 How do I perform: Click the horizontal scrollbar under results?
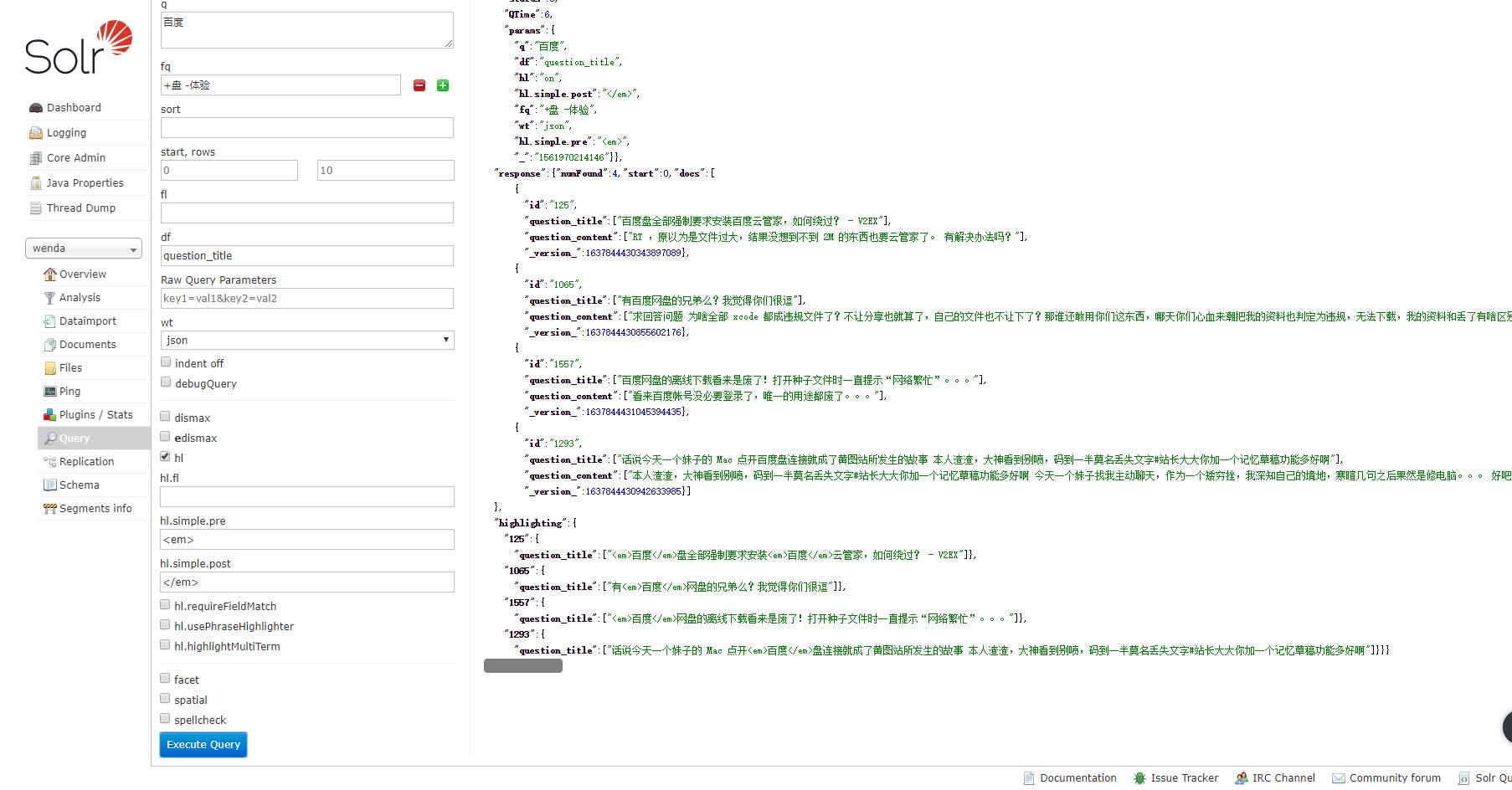[523, 666]
